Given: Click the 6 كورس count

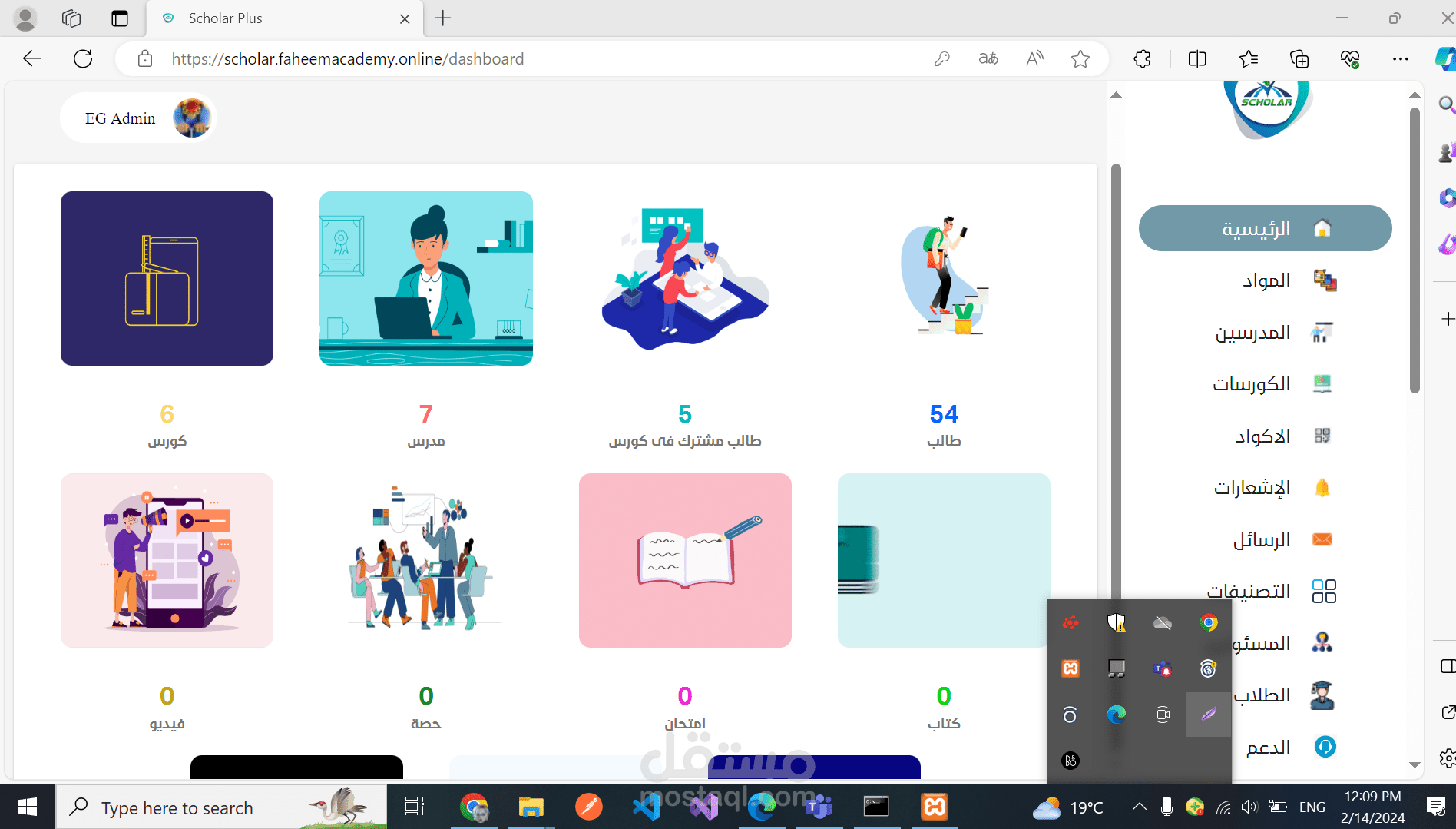Looking at the screenshot, I should [167, 414].
